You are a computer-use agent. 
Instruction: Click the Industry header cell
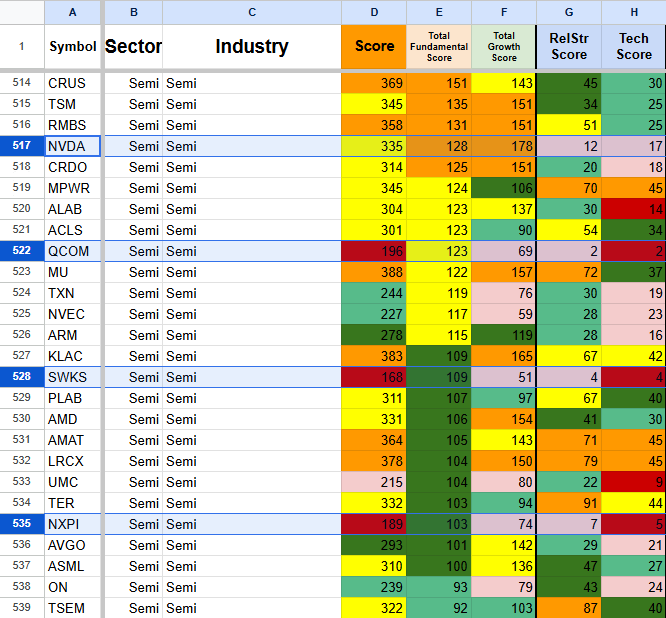pyautogui.click(x=252, y=46)
